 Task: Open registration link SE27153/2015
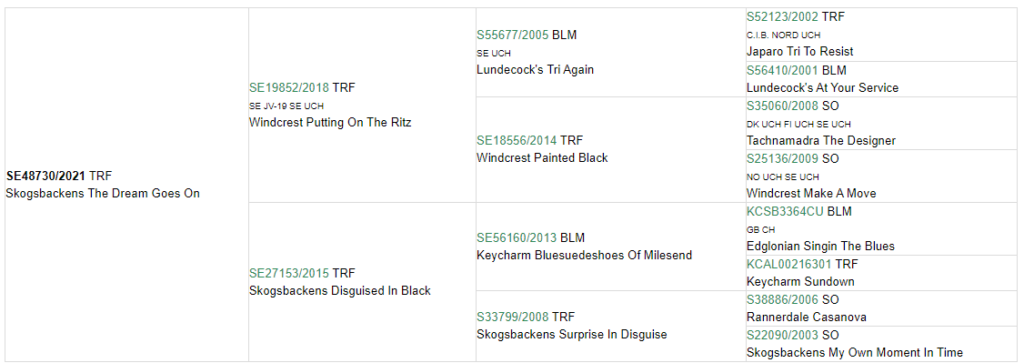[x=289, y=273]
